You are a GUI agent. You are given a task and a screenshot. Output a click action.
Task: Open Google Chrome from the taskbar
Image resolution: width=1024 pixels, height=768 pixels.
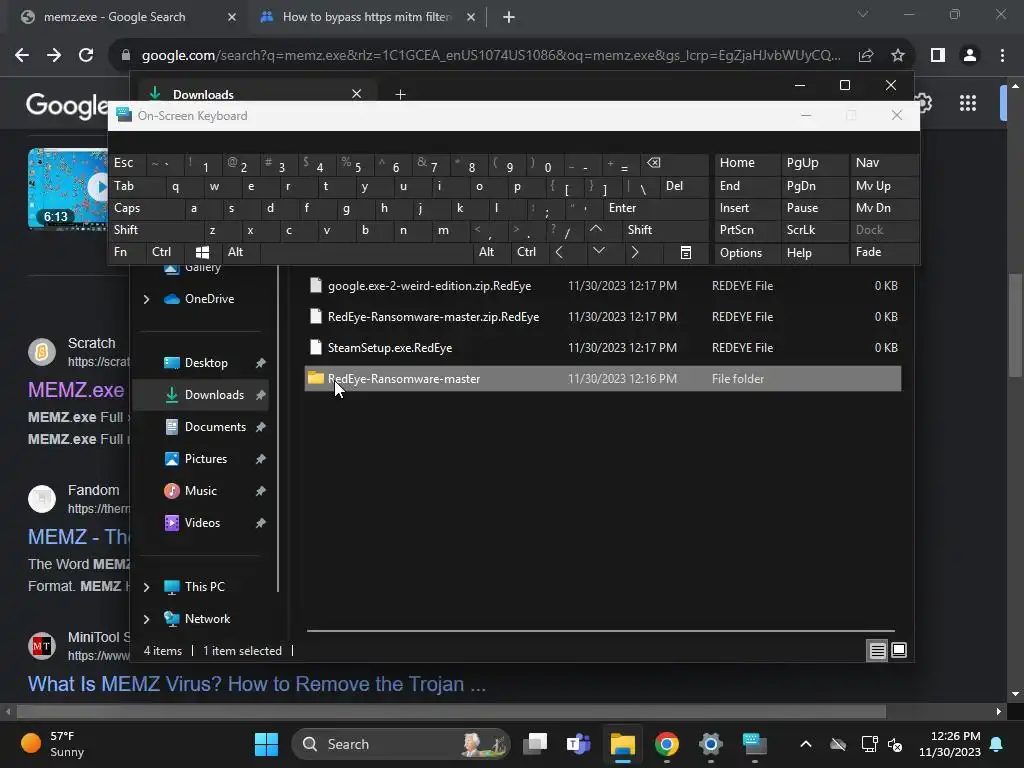[666, 744]
